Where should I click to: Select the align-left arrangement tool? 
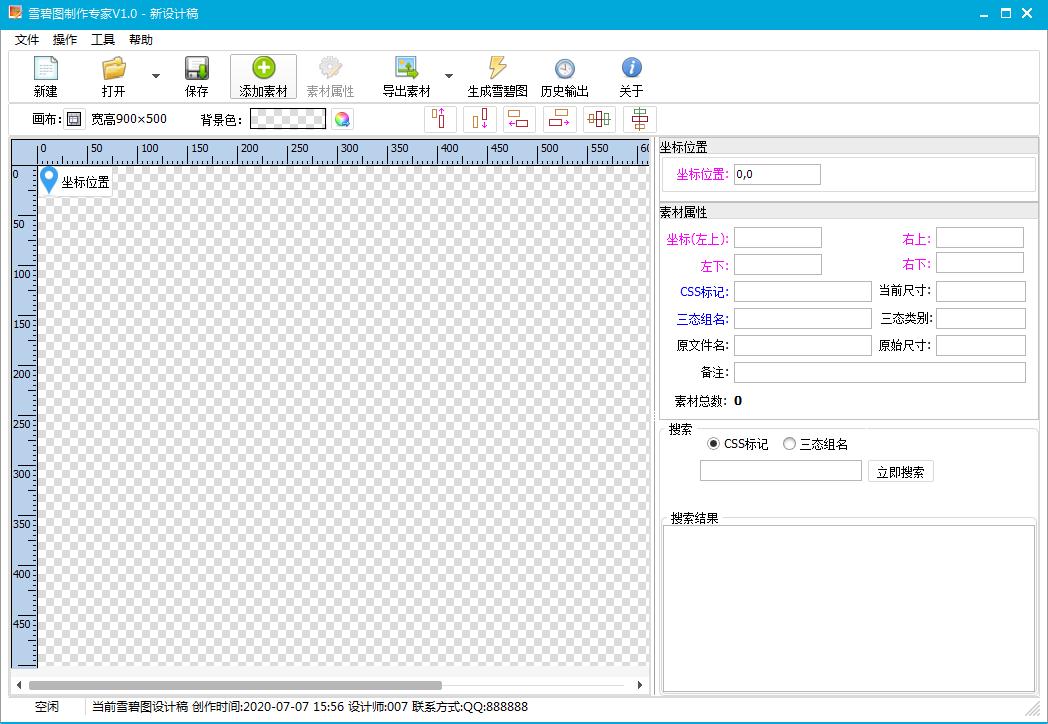[520, 119]
